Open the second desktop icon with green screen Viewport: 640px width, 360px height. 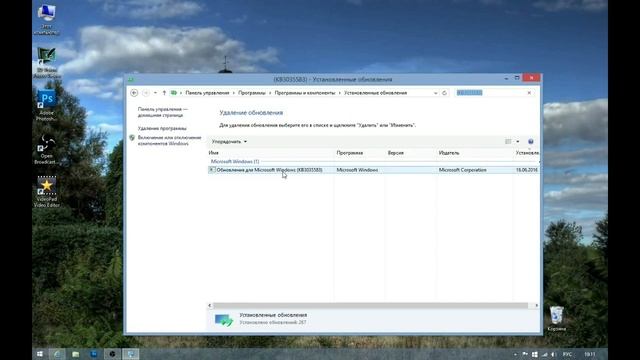[47, 62]
